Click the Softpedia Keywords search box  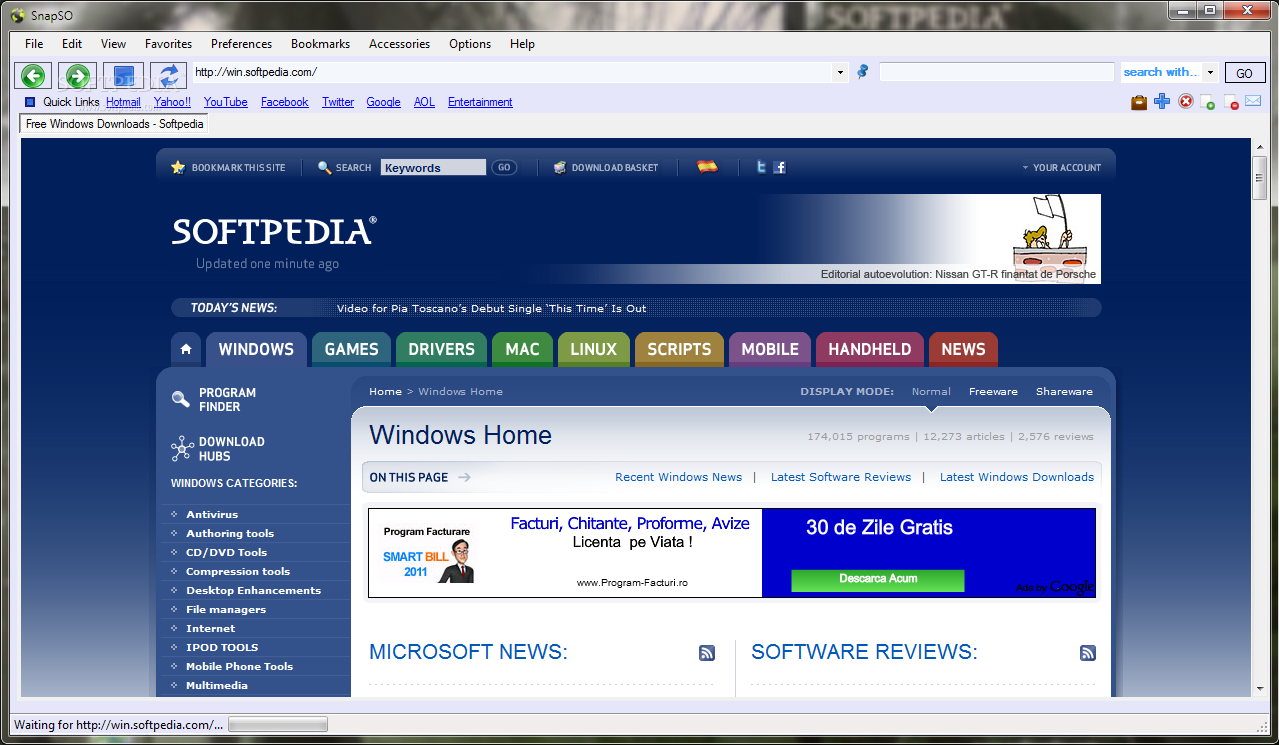[x=433, y=167]
